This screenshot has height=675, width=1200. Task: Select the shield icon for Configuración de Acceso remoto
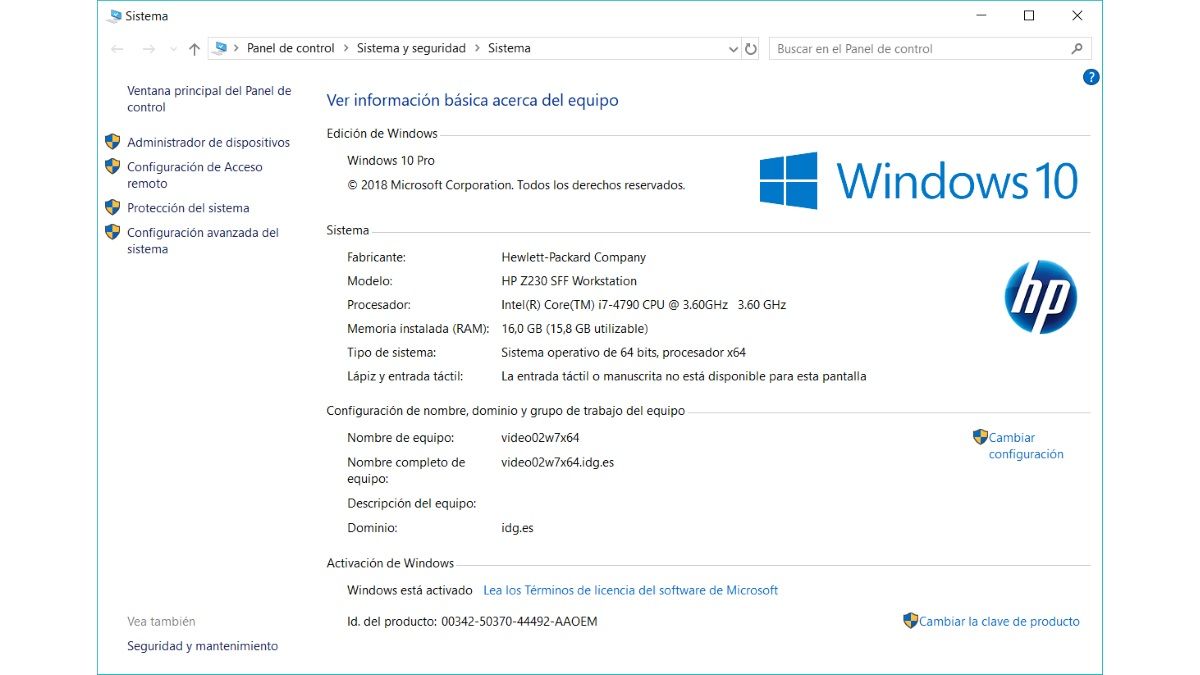(112, 167)
